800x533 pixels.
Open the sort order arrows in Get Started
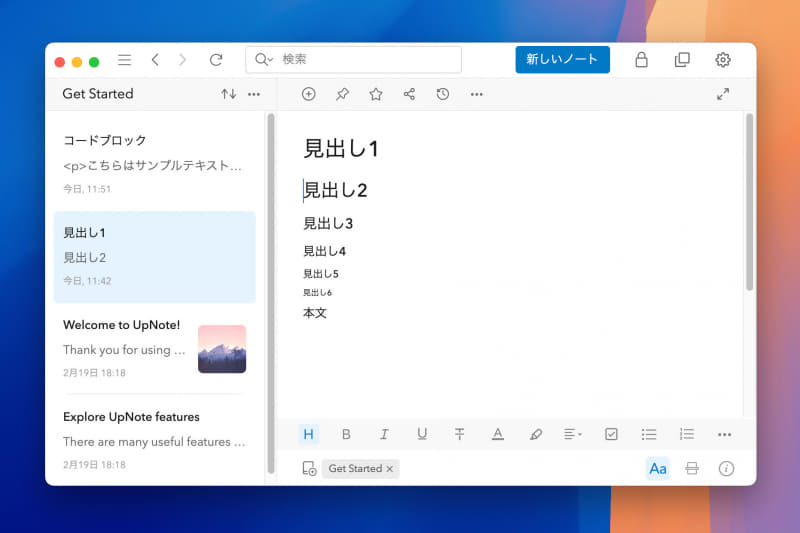pyautogui.click(x=228, y=94)
